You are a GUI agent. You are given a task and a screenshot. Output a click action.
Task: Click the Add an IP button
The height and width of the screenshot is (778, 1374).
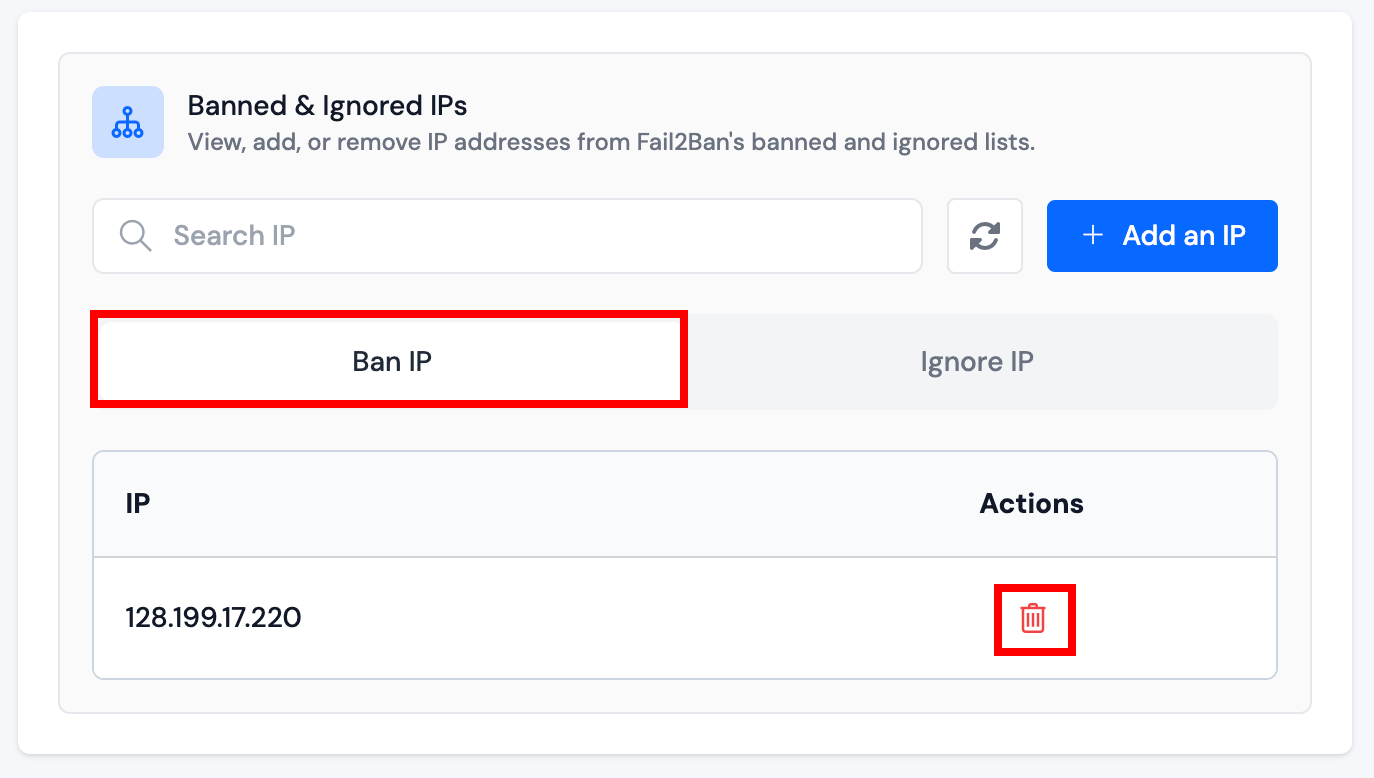[1161, 236]
